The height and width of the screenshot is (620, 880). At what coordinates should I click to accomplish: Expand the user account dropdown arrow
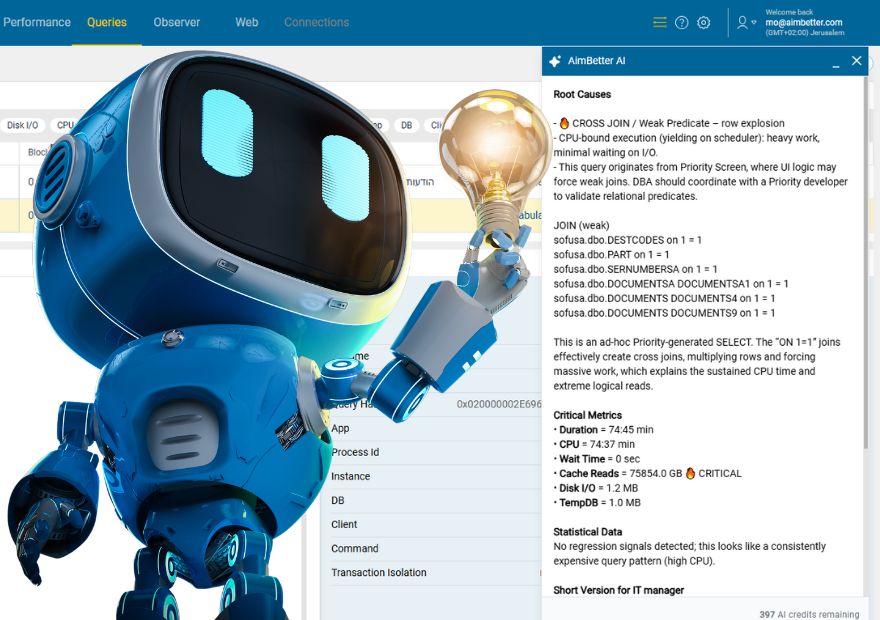tap(754, 23)
